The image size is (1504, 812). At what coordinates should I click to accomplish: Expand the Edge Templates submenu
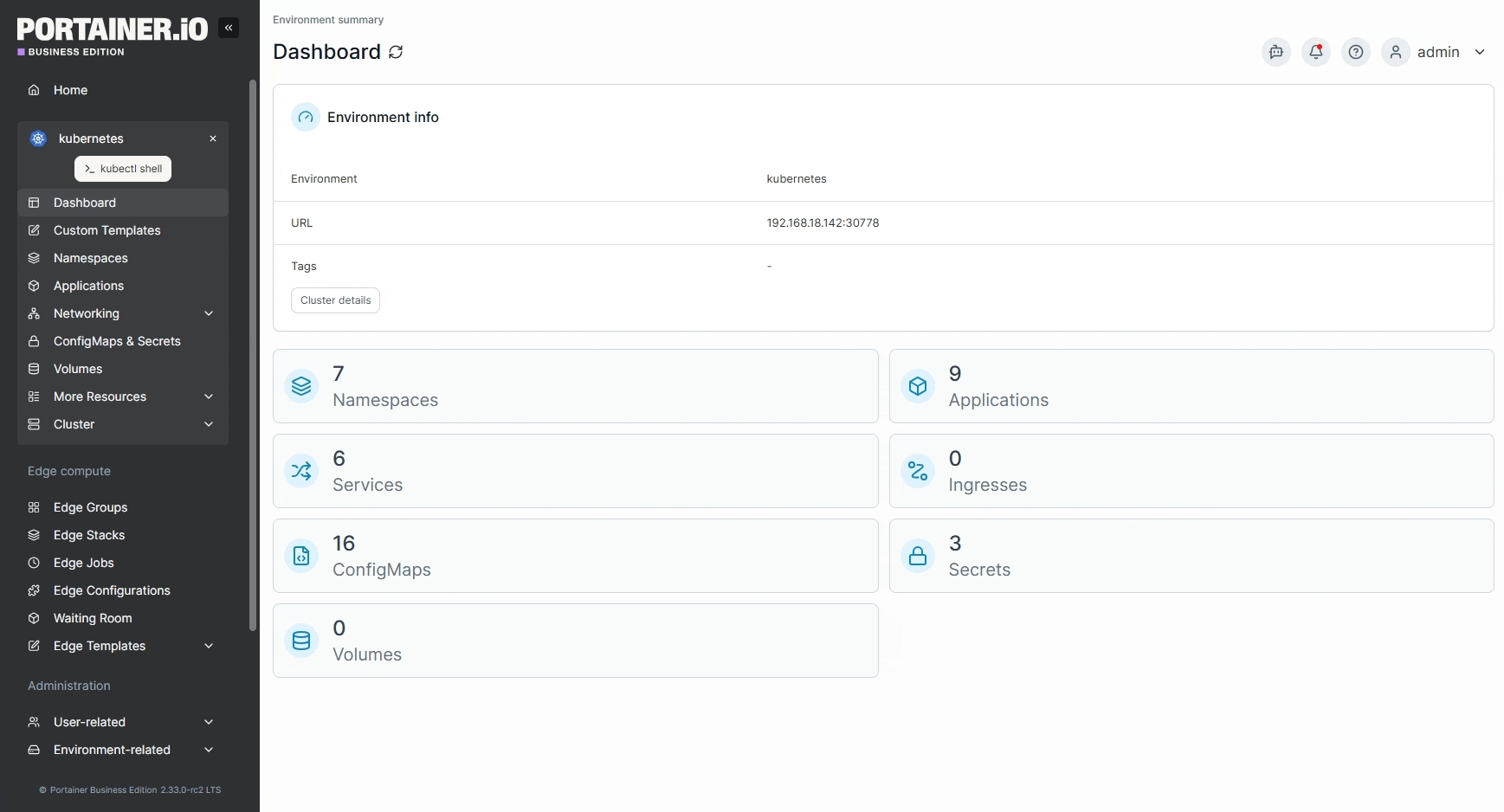tap(209, 646)
